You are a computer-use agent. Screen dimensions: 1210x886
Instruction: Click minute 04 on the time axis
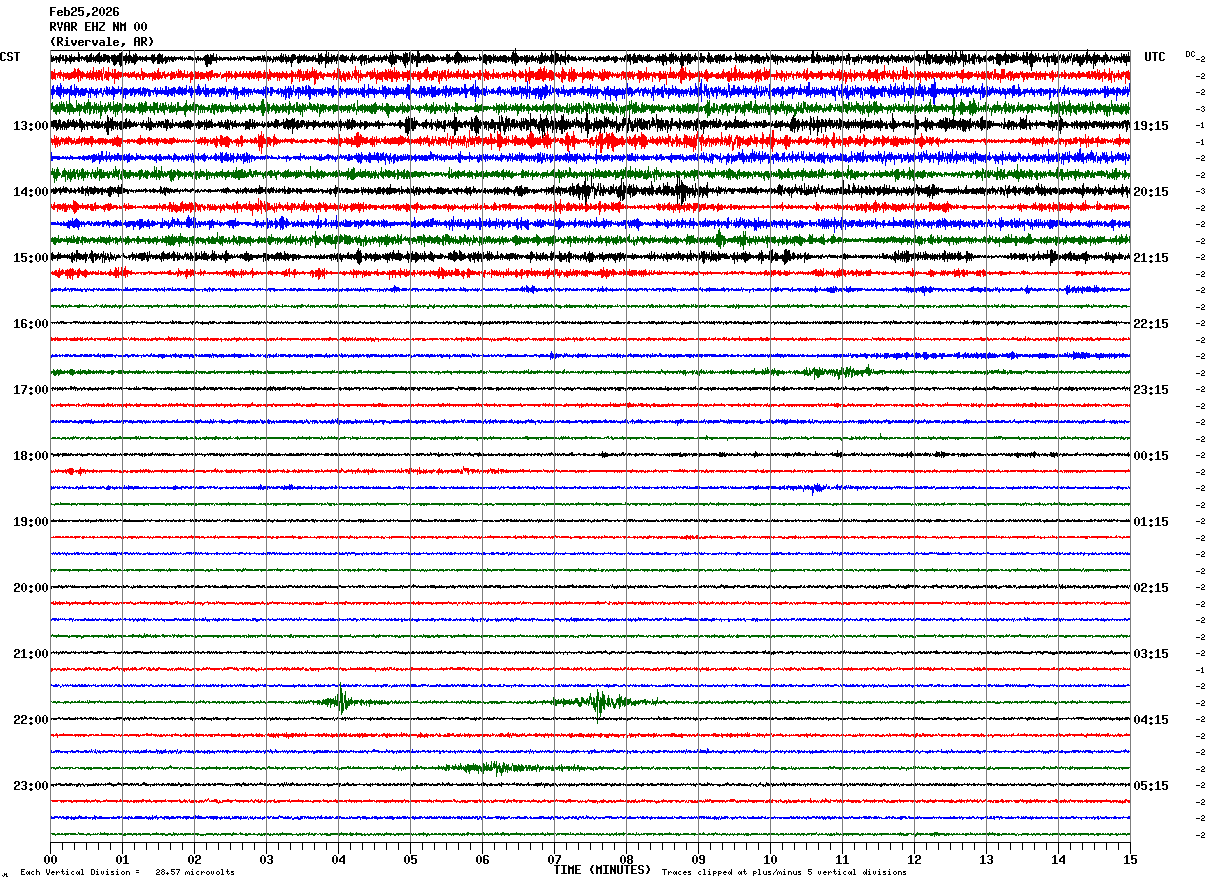pyautogui.click(x=338, y=859)
